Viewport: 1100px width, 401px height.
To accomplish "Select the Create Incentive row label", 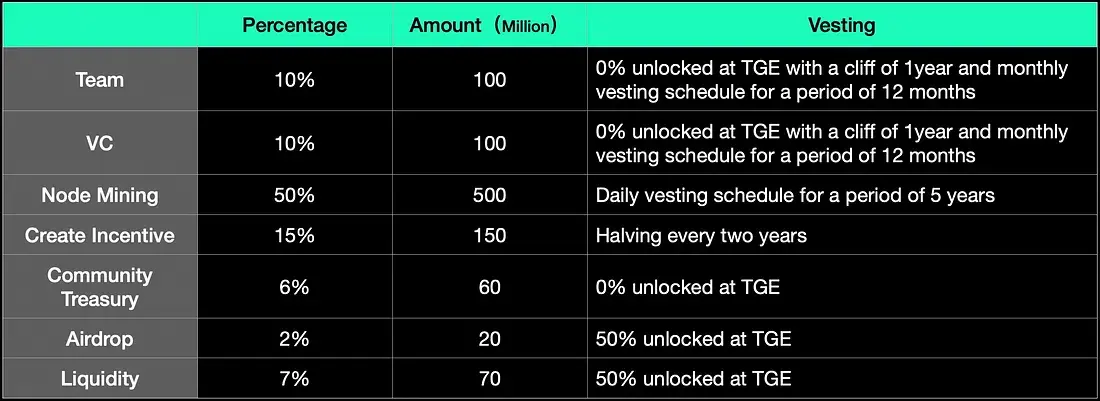I will [100, 236].
